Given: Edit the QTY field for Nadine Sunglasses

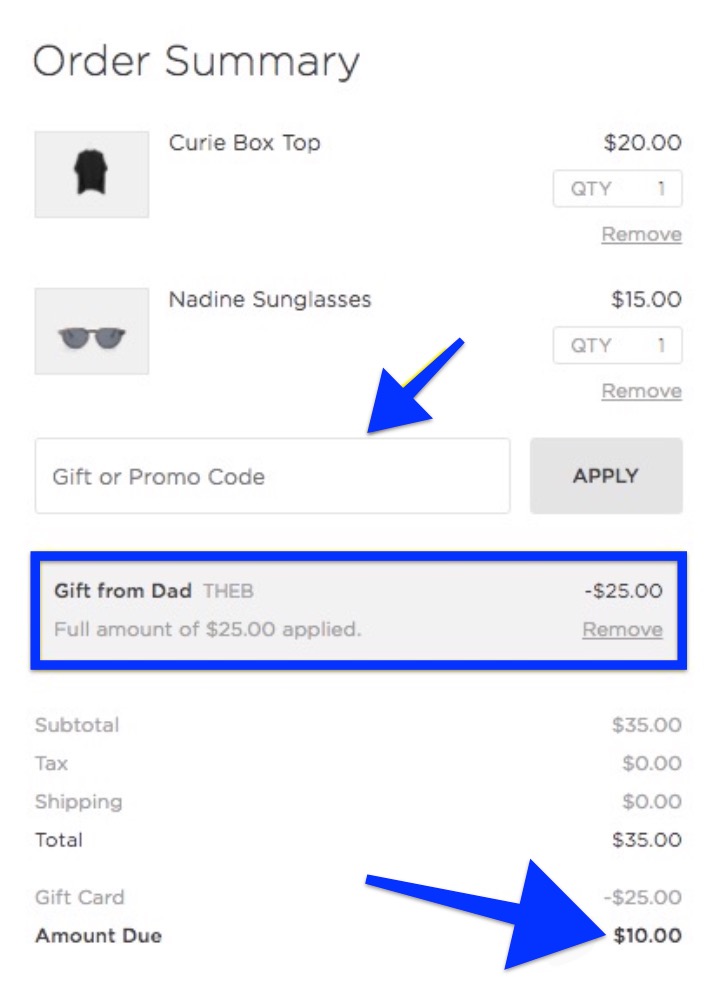Looking at the screenshot, I should click(618, 346).
